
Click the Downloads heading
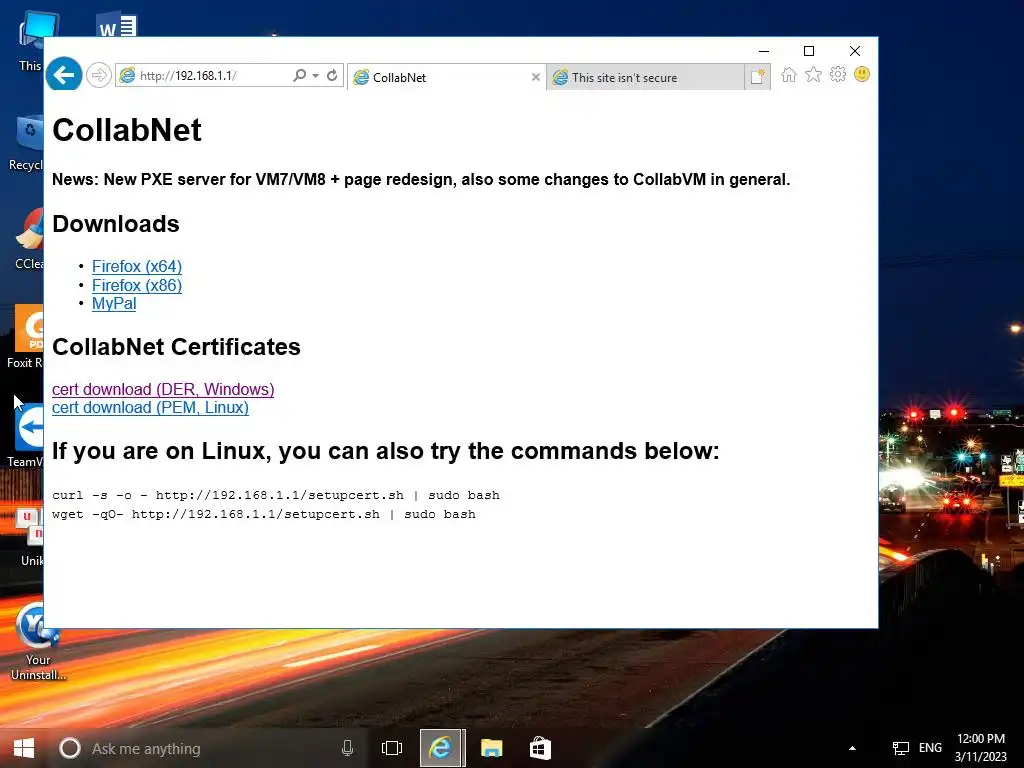[116, 224]
